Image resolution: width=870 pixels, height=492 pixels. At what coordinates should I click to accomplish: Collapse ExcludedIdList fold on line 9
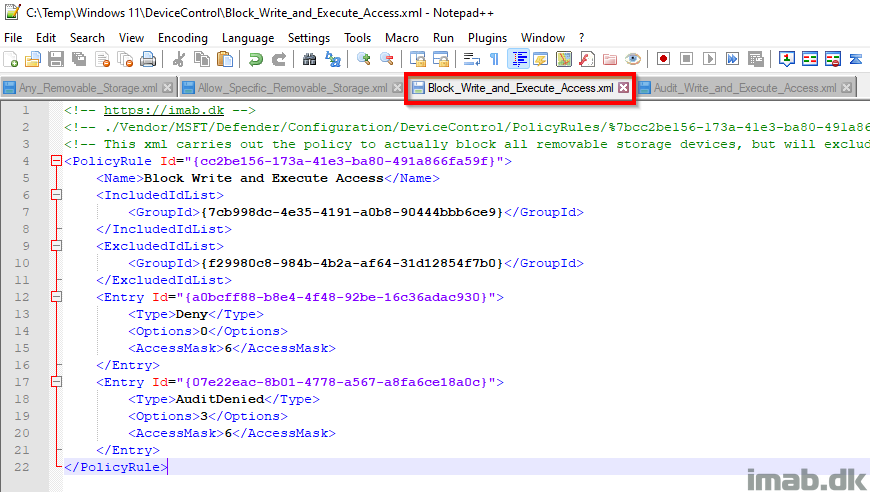[x=56, y=246]
